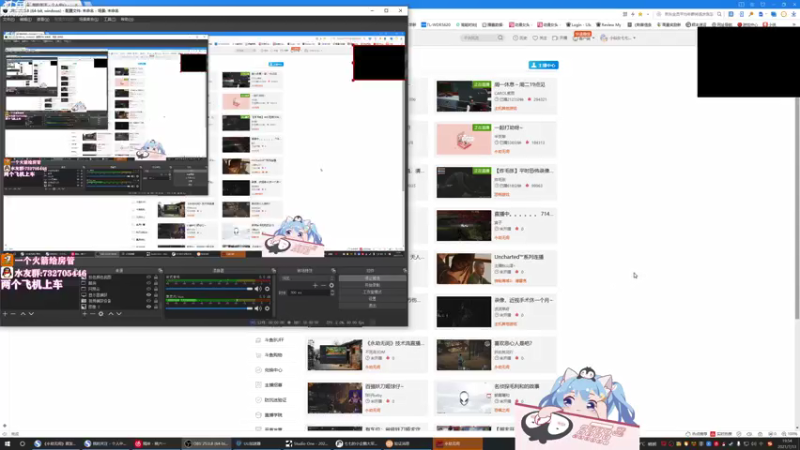The image size is (800, 450).
Task: Open 关注 link in Douyu header
Action: [539, 38]
